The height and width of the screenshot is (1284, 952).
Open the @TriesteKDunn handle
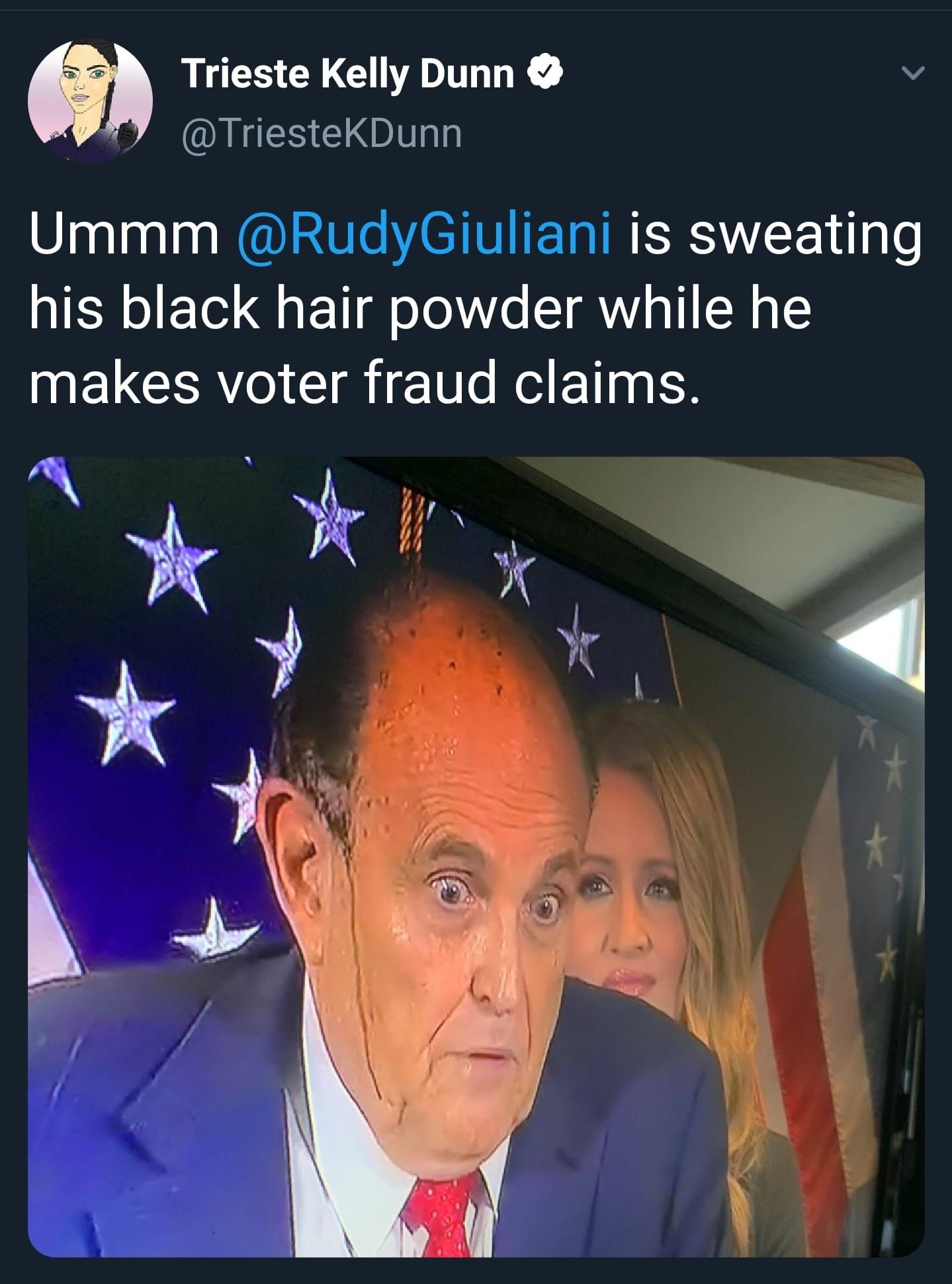point(320,133)
